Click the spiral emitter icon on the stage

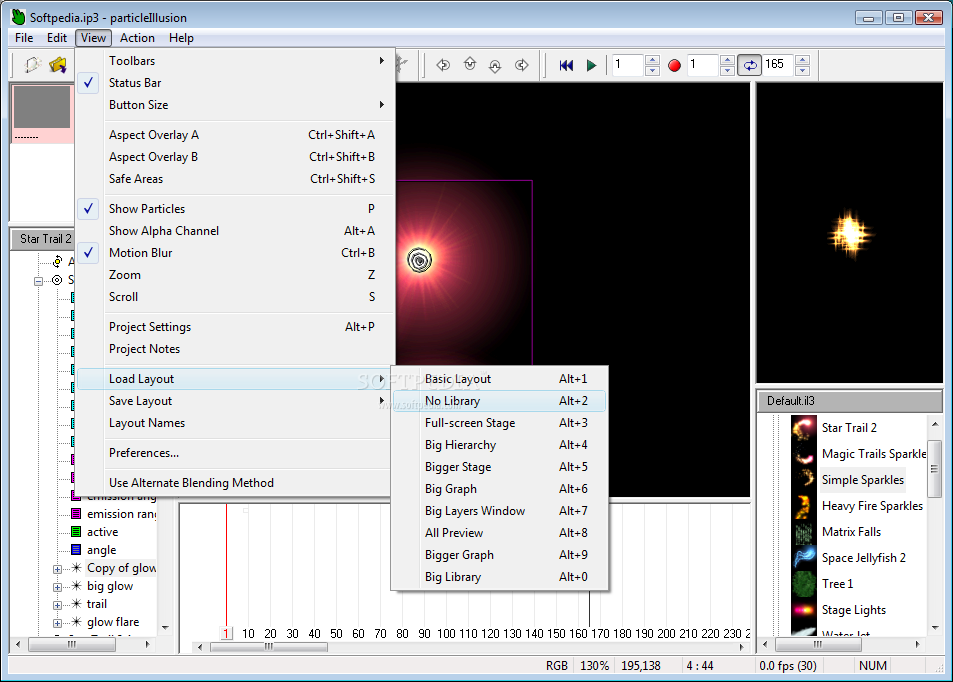[419, 260]
